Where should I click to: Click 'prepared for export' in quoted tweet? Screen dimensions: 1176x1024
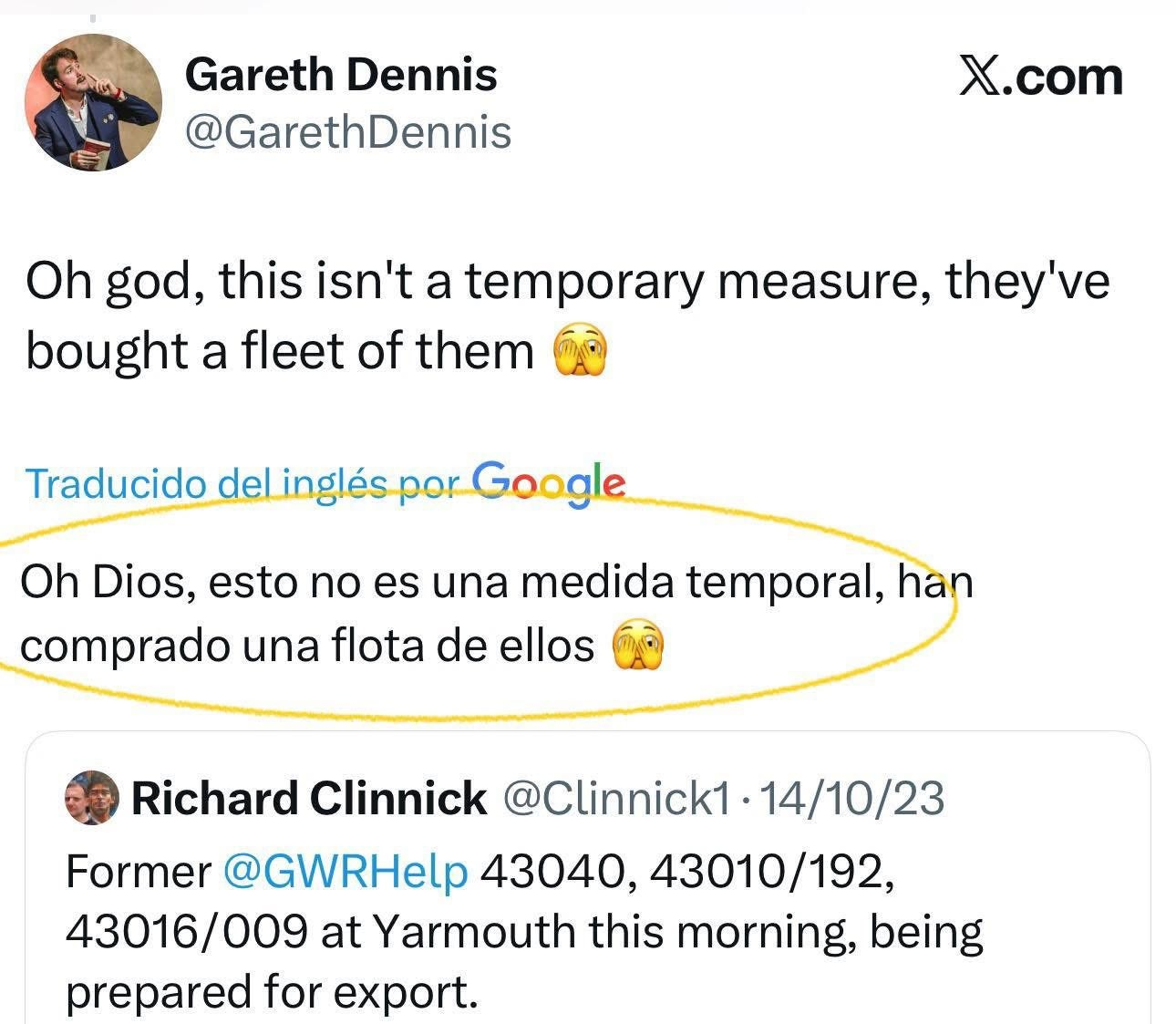(272, 992)
